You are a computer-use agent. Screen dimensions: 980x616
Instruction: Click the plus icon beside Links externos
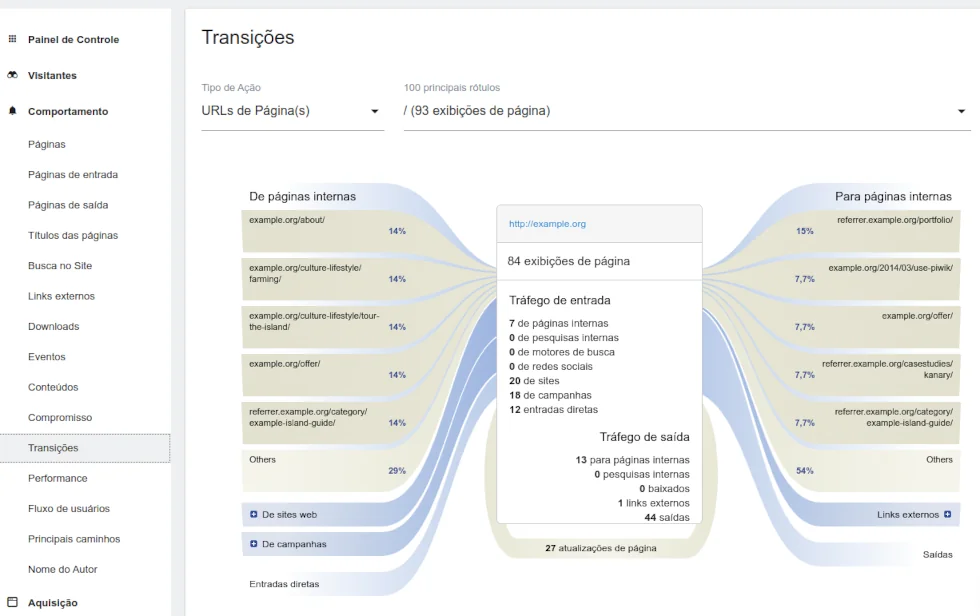point(947,515)
